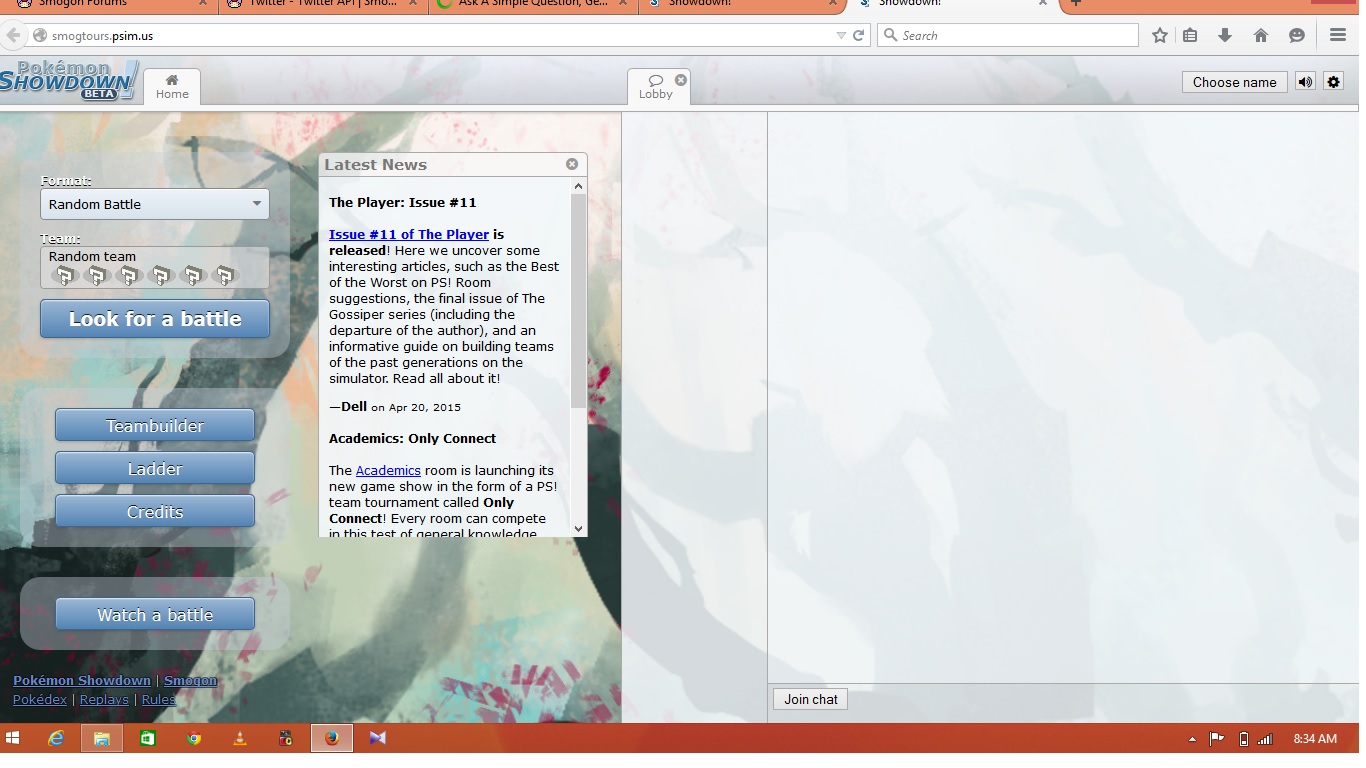The width and height of the screenshot is (1366, 768).
Task: Bookmark this page with the star icon
Action: [1159, 35]
